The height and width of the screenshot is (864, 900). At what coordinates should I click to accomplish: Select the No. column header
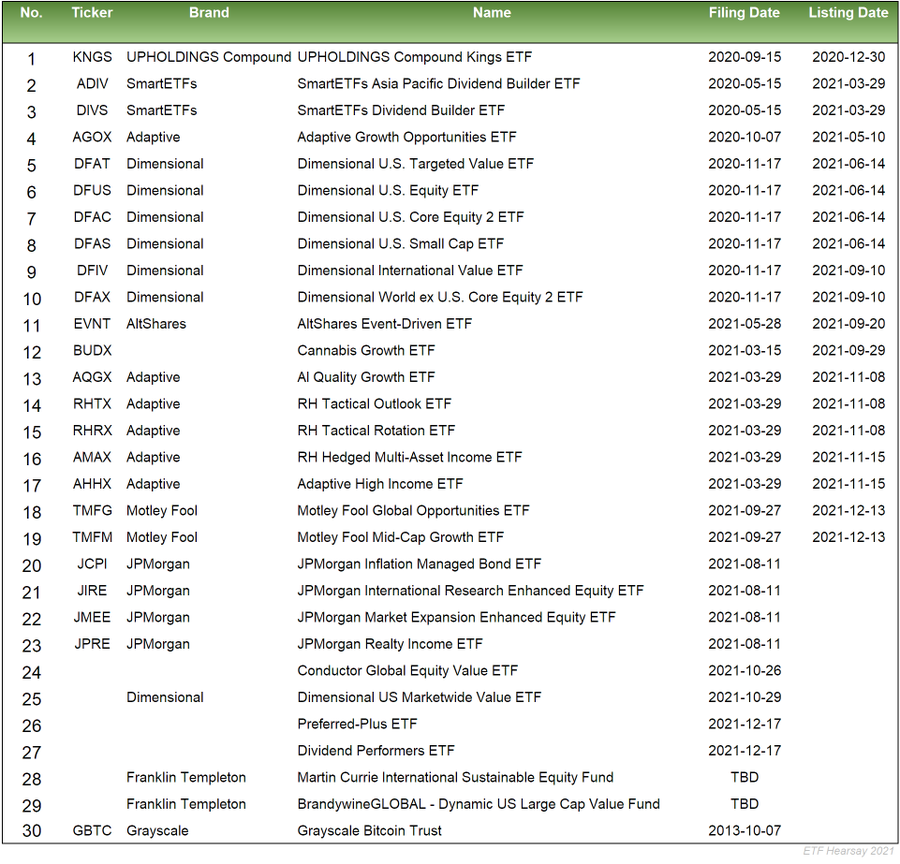31,13
